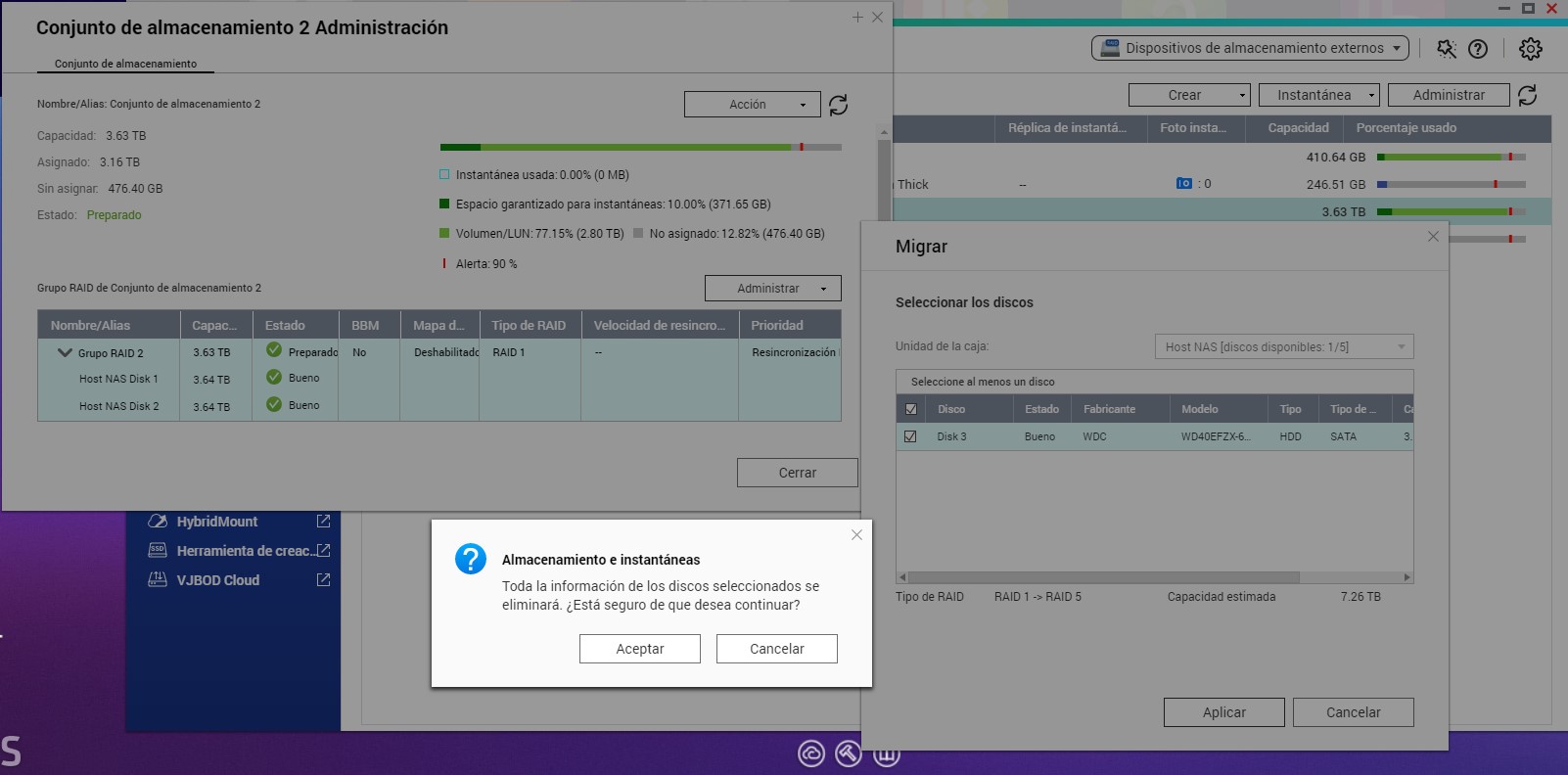Select the Conjunto de almacenamiento tab
This screenshot has width=1568, height=775.
click(x=125, y=64)
